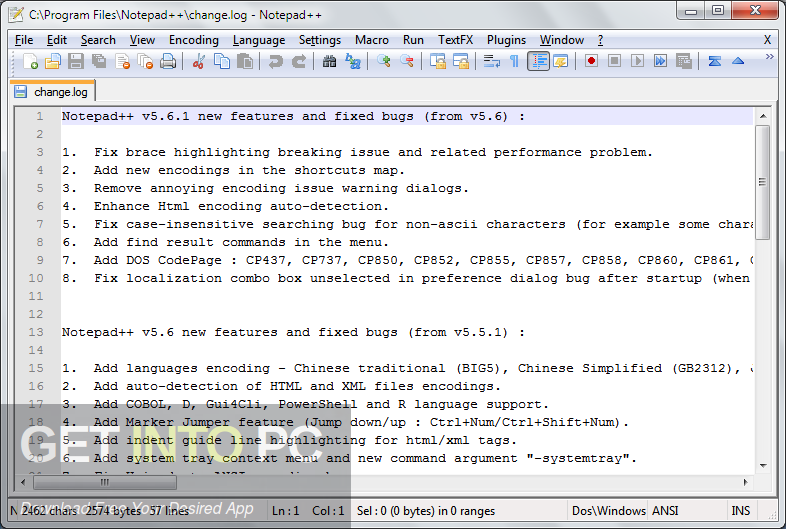
Task: Click the Cut scissors icon
Action: tap(199, 61)
